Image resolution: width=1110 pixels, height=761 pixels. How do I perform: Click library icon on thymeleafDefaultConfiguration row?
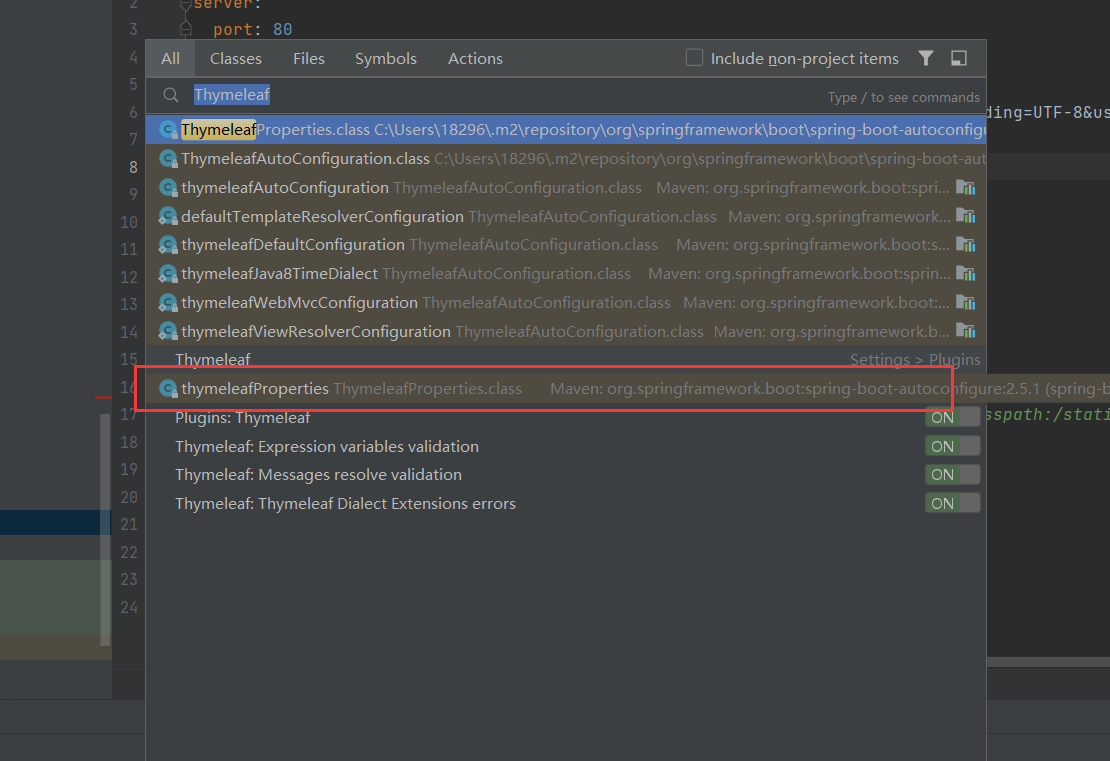[966, 245]
